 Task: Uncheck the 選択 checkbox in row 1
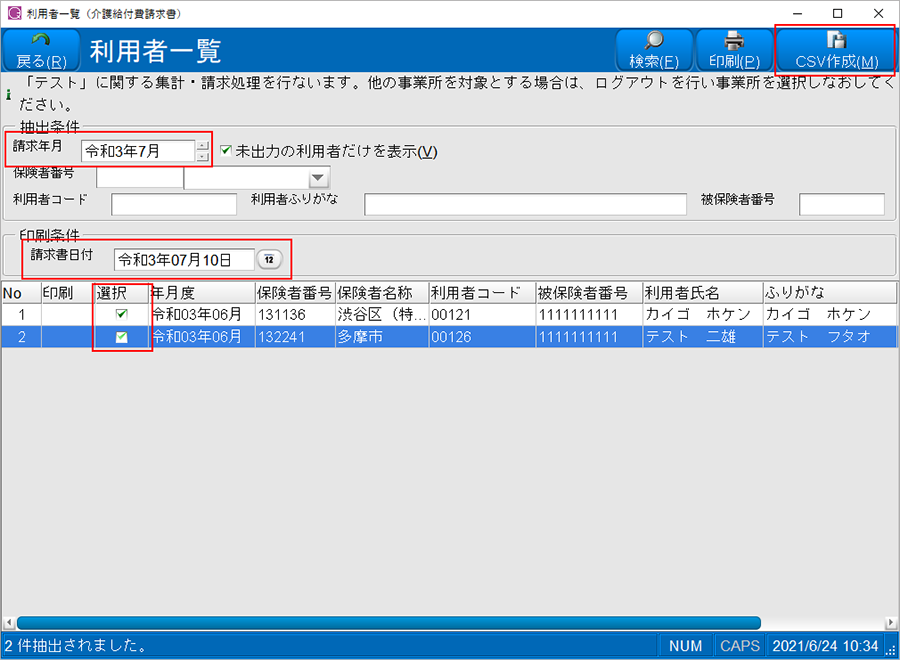(x=121, y=314)
